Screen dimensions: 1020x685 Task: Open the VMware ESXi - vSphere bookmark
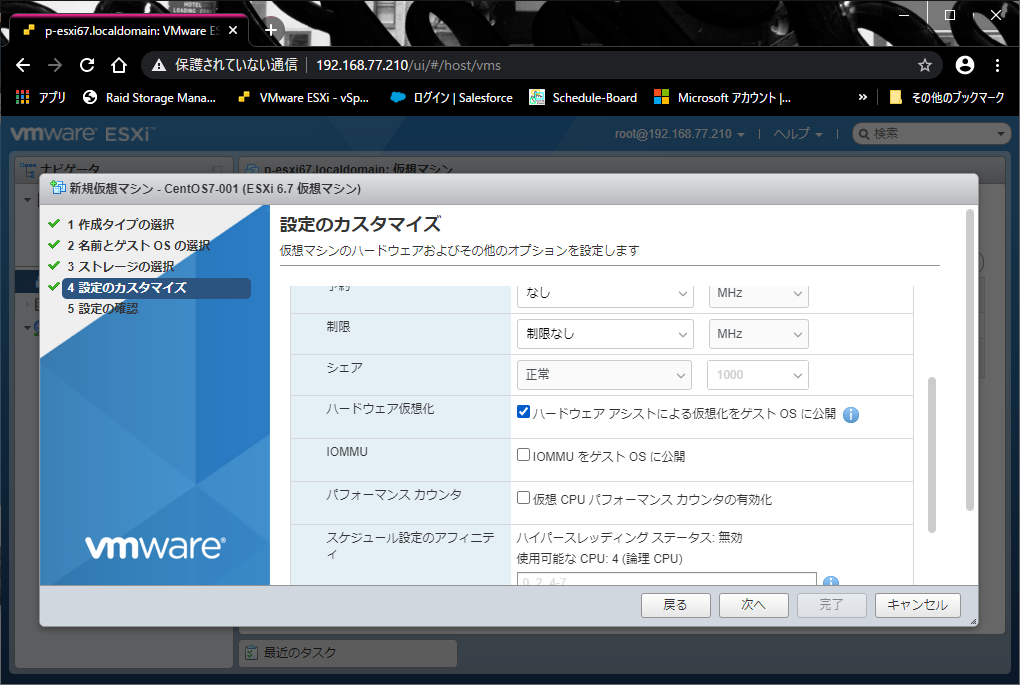[303, 98]
